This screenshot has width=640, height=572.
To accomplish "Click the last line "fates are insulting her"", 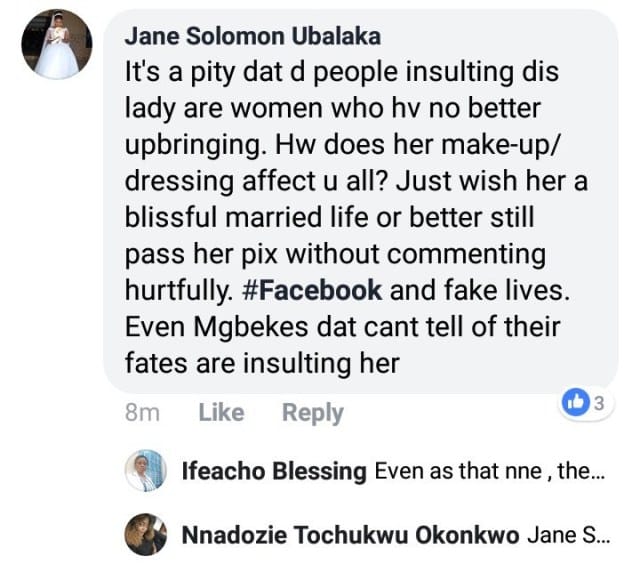I will (x=262, y=362).
